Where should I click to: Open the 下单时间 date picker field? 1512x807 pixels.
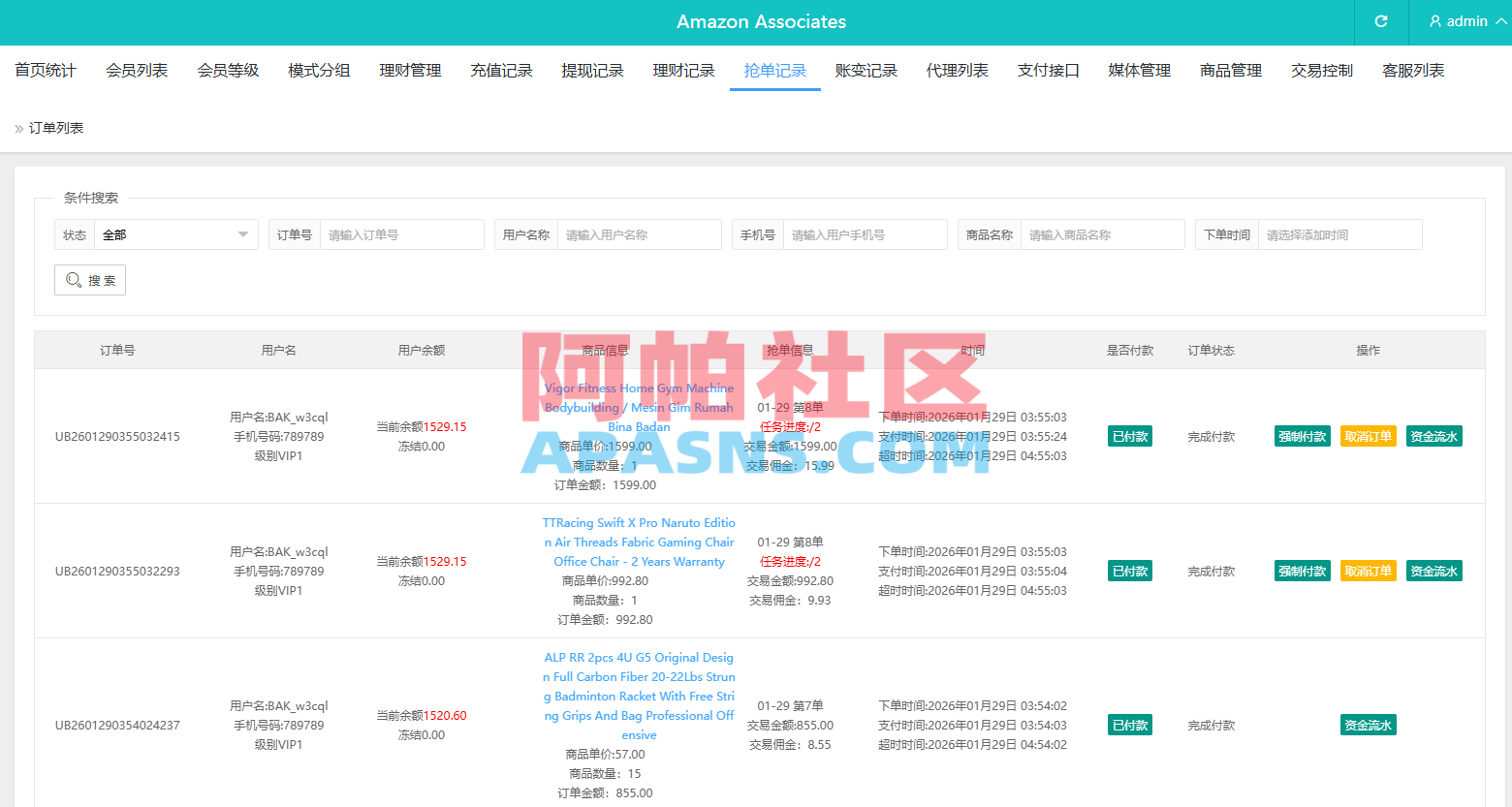[1339, 234]
